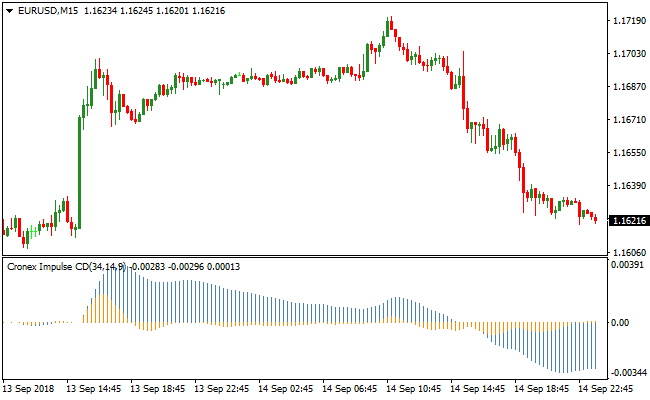Click the current price label 1.16216
Image resolution: width=650 pixels, height=400 pixels.
click(628, 221)
